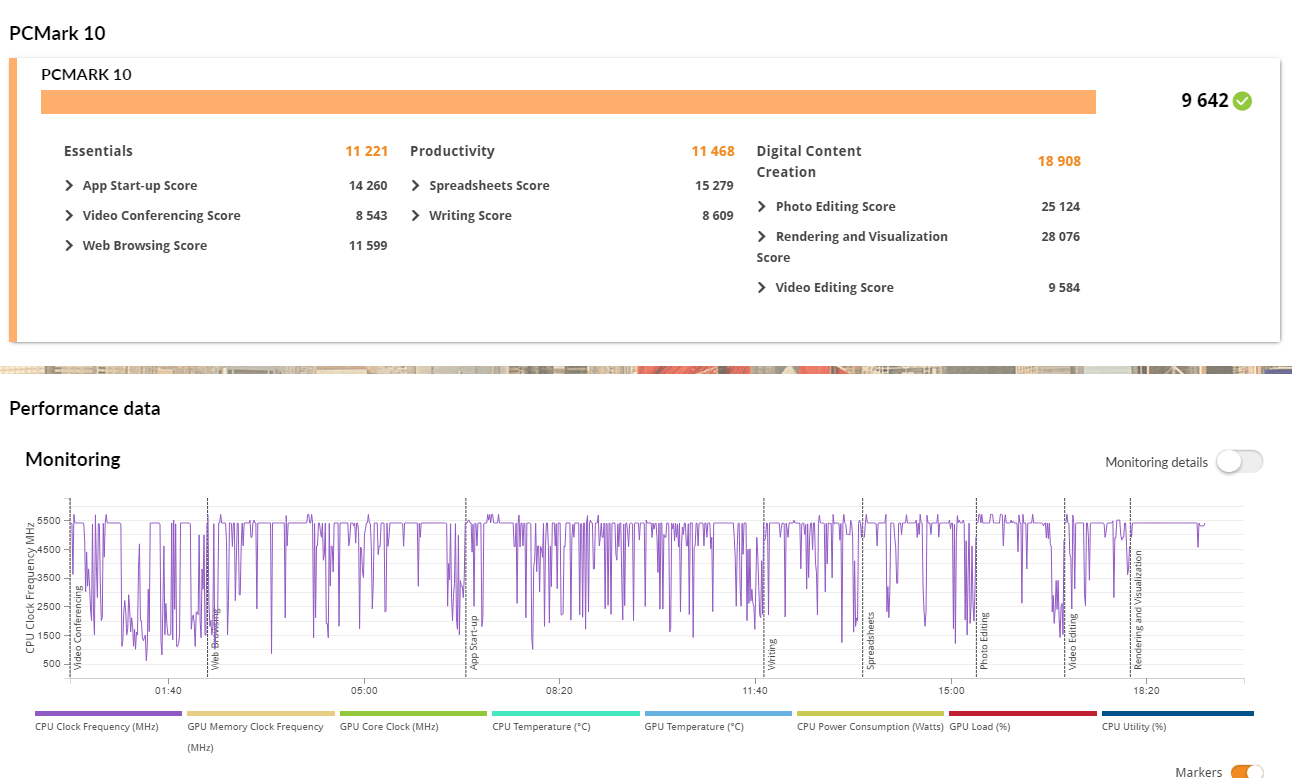This screenshot has width=1292, height=778.
Task: Click the GPU Load legend item
Action: pos(1022,714)
